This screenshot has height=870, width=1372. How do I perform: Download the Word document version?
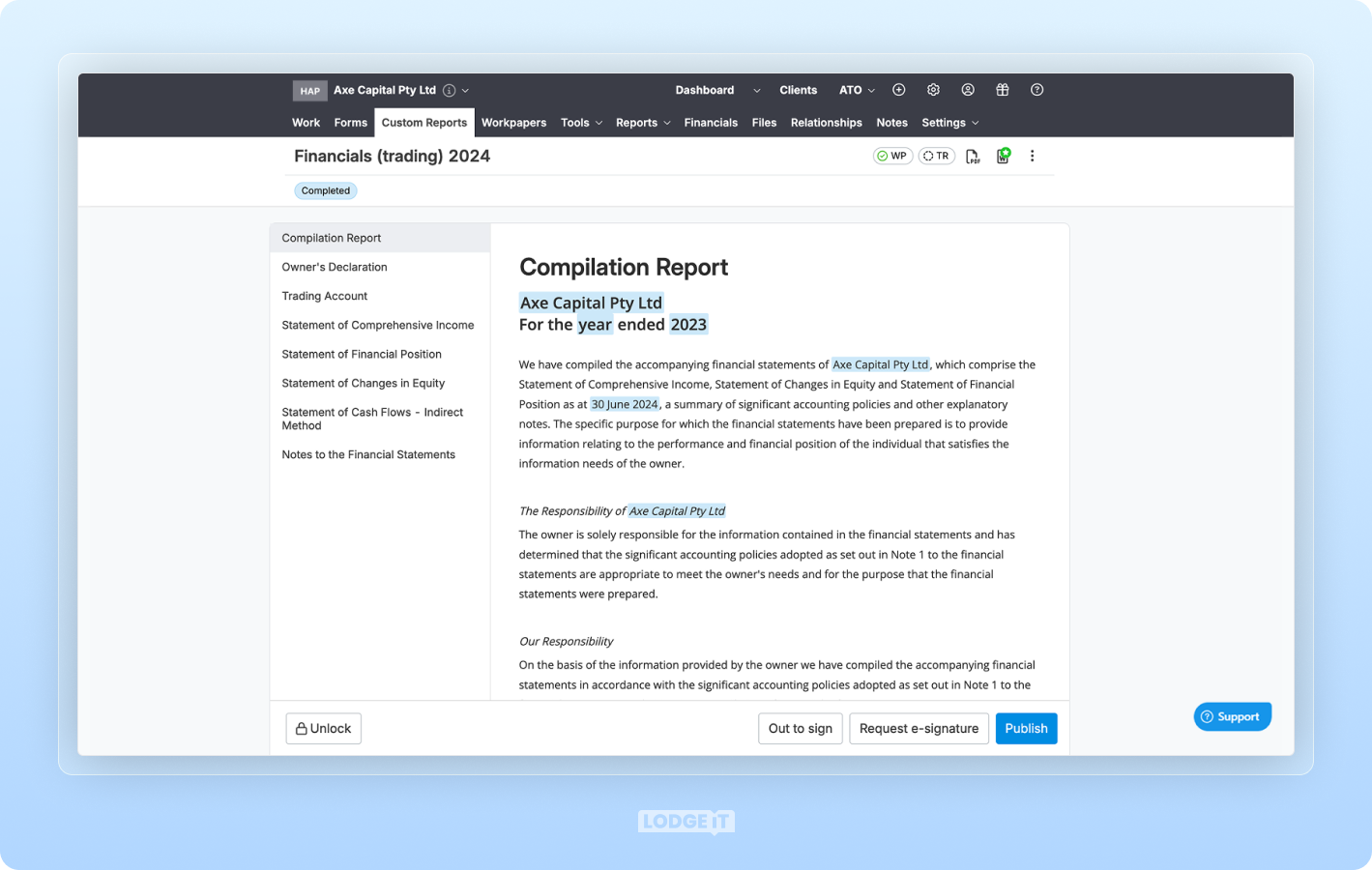pos(1003,155)
